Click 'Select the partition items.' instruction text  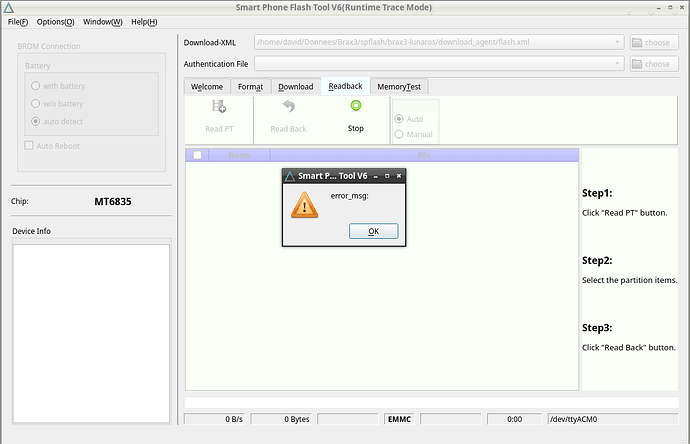click(630, 280)
